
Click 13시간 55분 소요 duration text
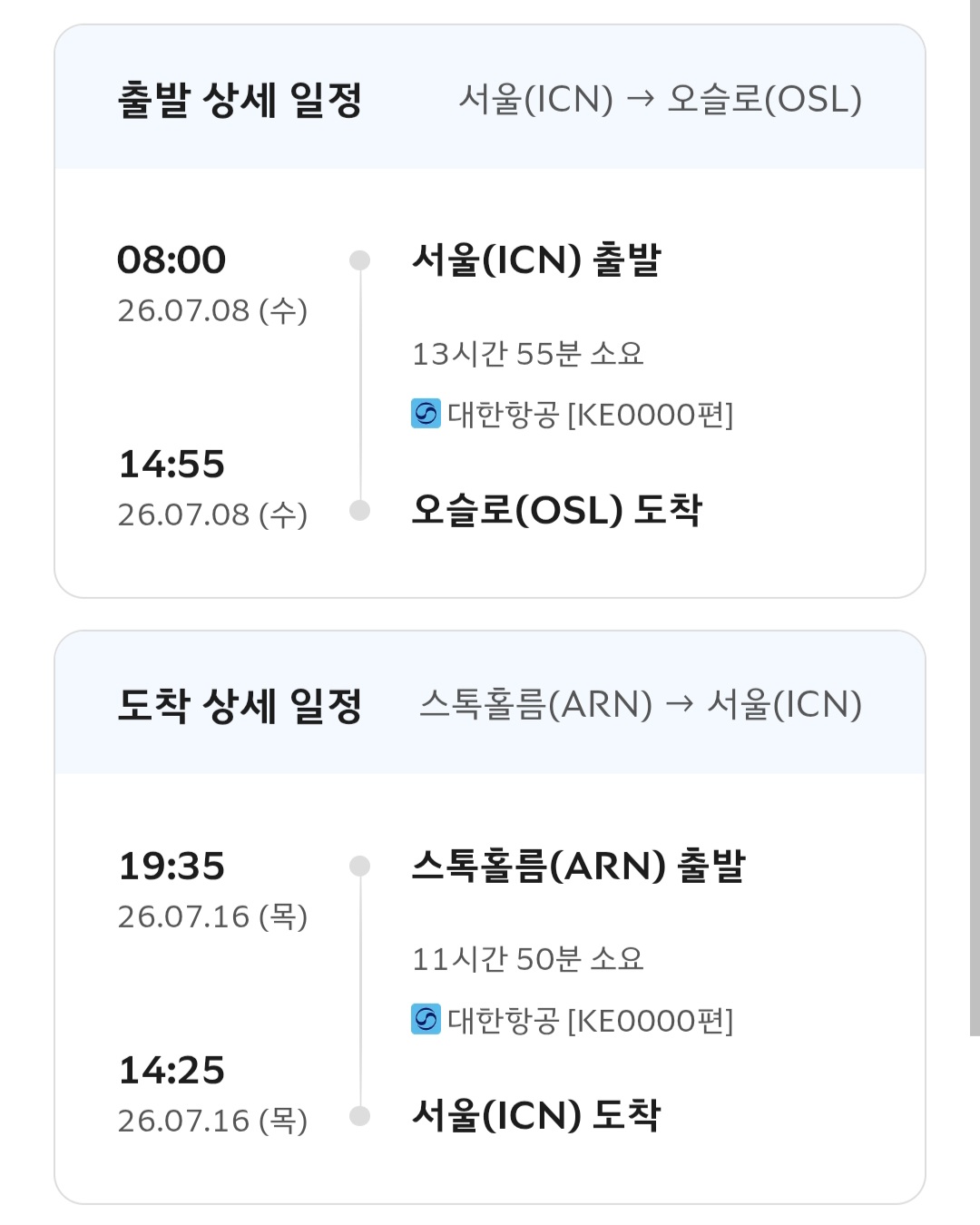pos(527,354)
